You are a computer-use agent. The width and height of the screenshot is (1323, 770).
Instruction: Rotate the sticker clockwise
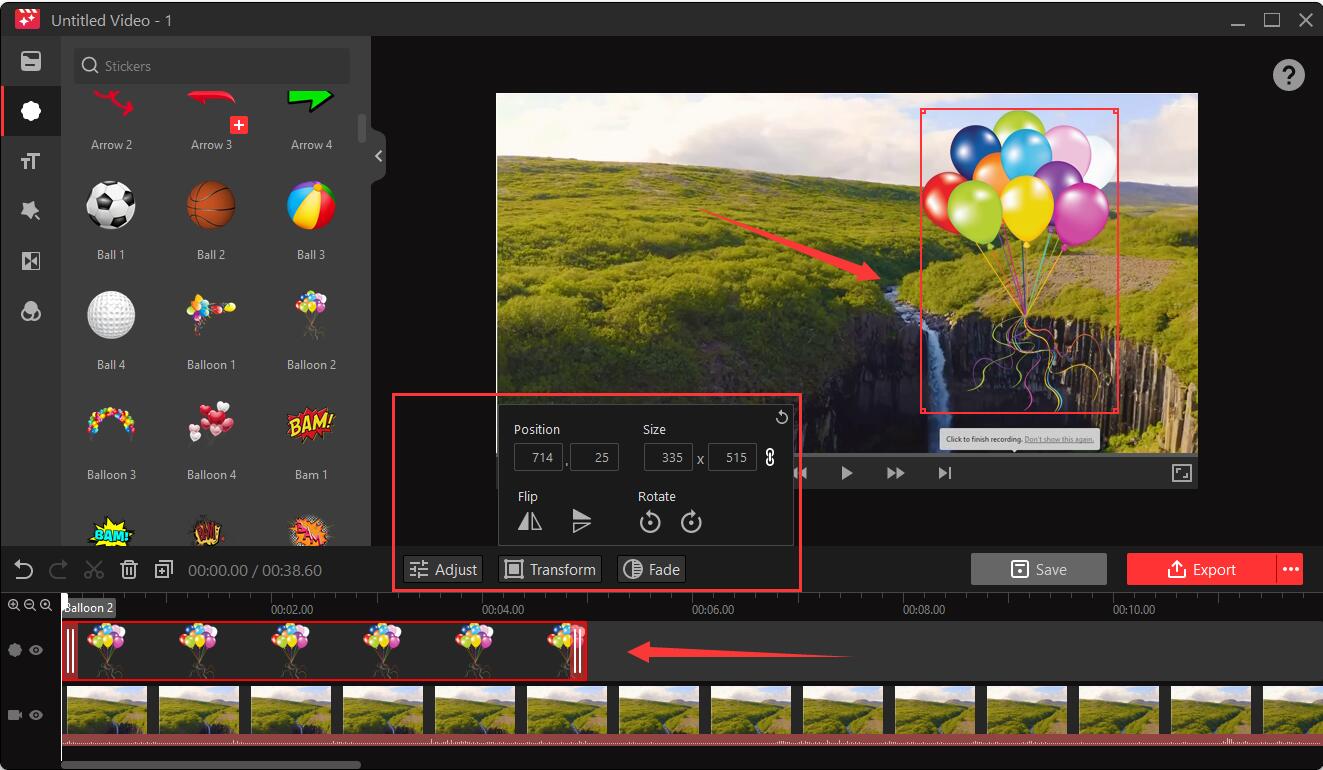tap(691, 521)
